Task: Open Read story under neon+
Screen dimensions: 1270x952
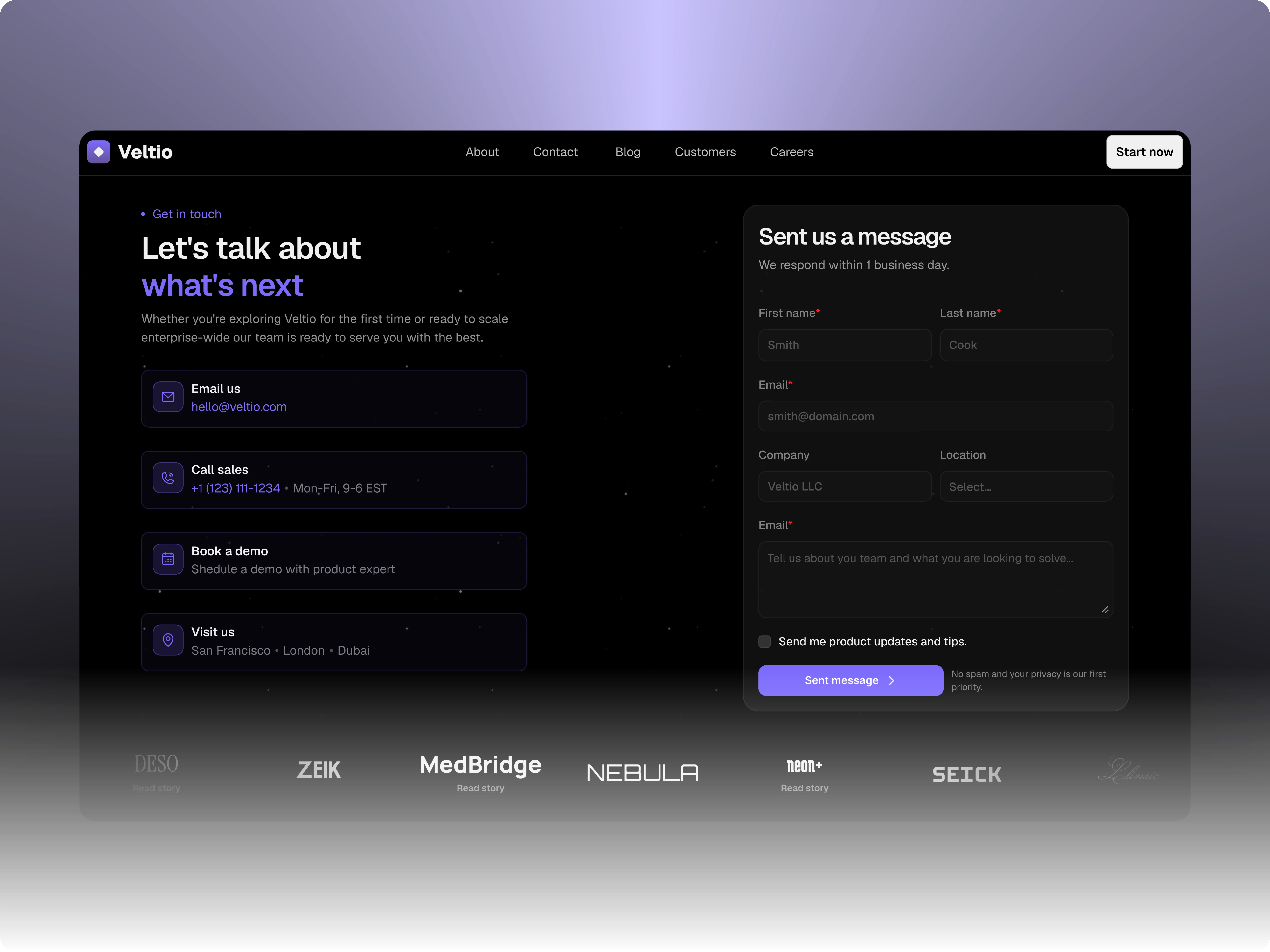Action: 804,788
